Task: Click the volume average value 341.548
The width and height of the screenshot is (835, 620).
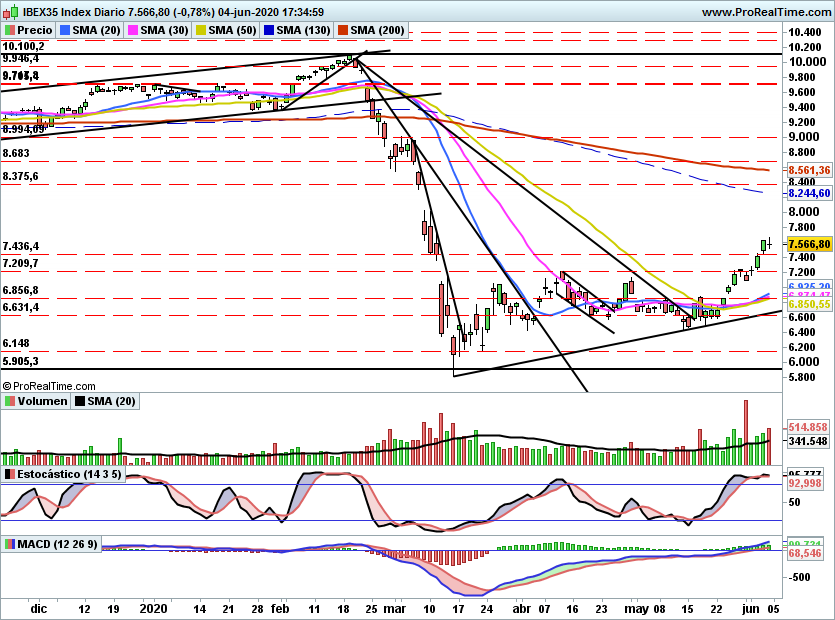Action: 808,441
